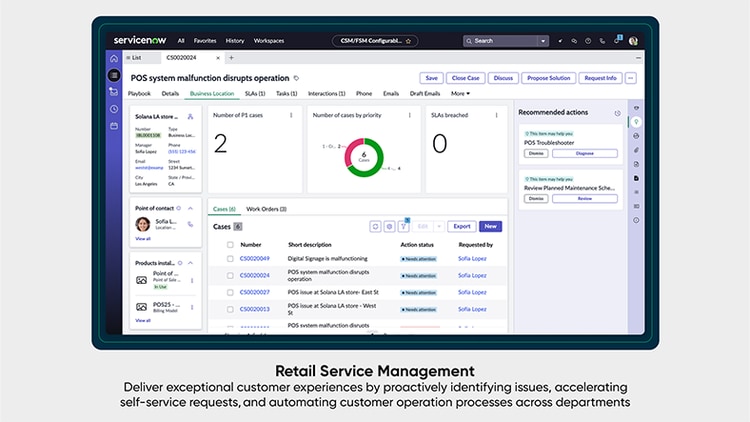
Task: Favorite the CSM/FSM Configurable star
Action: pyautogui.click(x=408, y=41)
